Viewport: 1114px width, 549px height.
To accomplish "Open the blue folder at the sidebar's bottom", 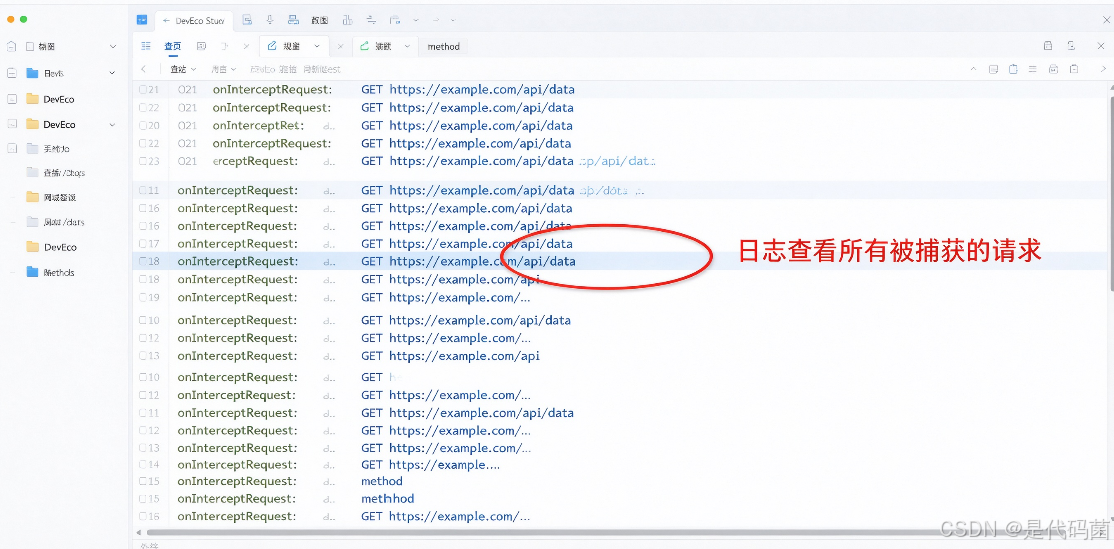I will coord(50,272).
